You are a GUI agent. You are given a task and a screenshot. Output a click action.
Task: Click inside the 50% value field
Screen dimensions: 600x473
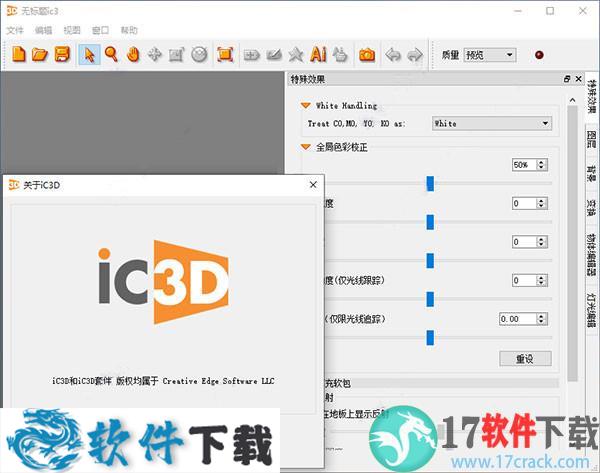pos(524,165)
